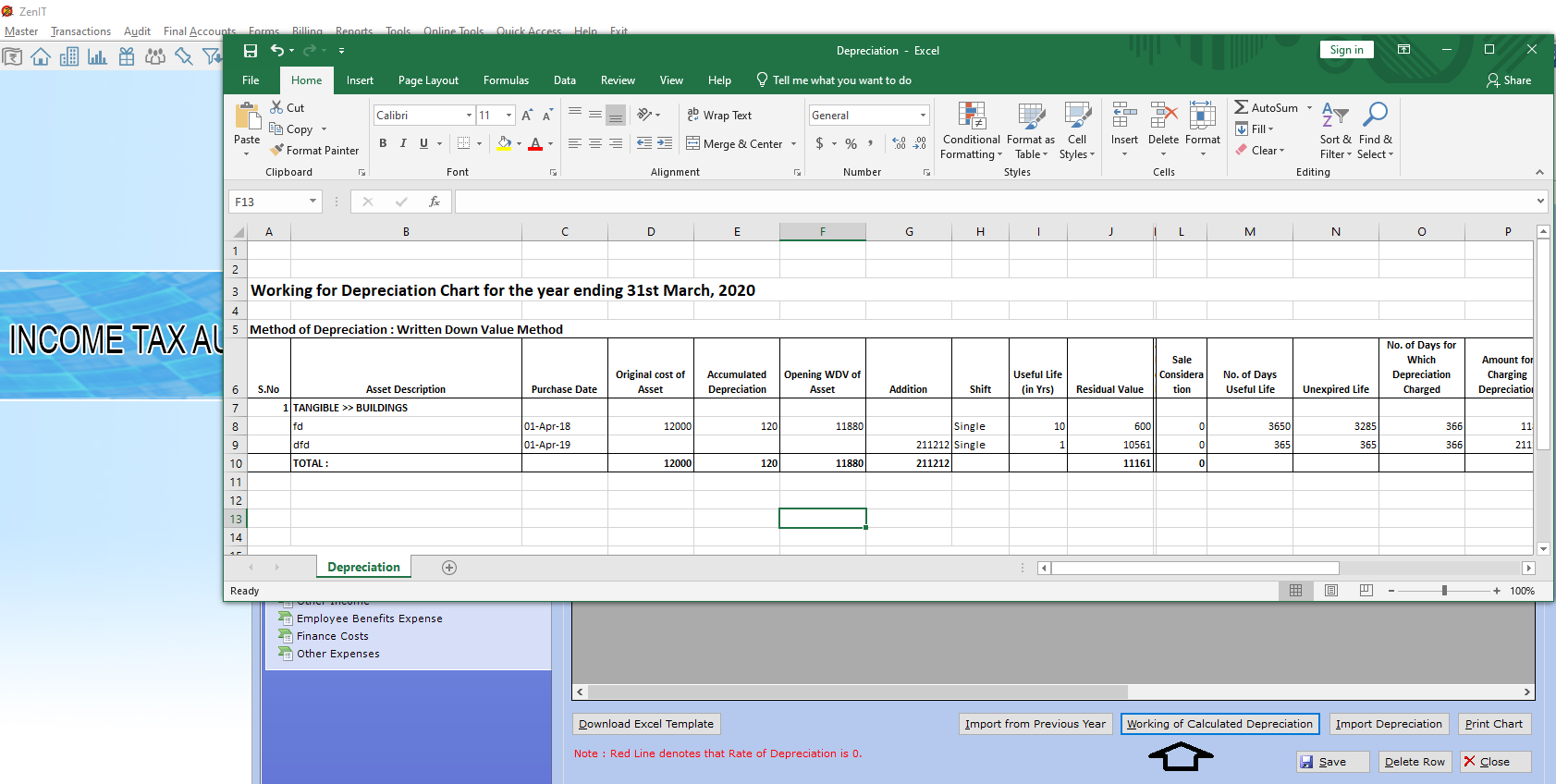This screenshot has width=1556, height=784.
Task: Click the Insert Function fx icon
Action: click(x=434, y=202)
